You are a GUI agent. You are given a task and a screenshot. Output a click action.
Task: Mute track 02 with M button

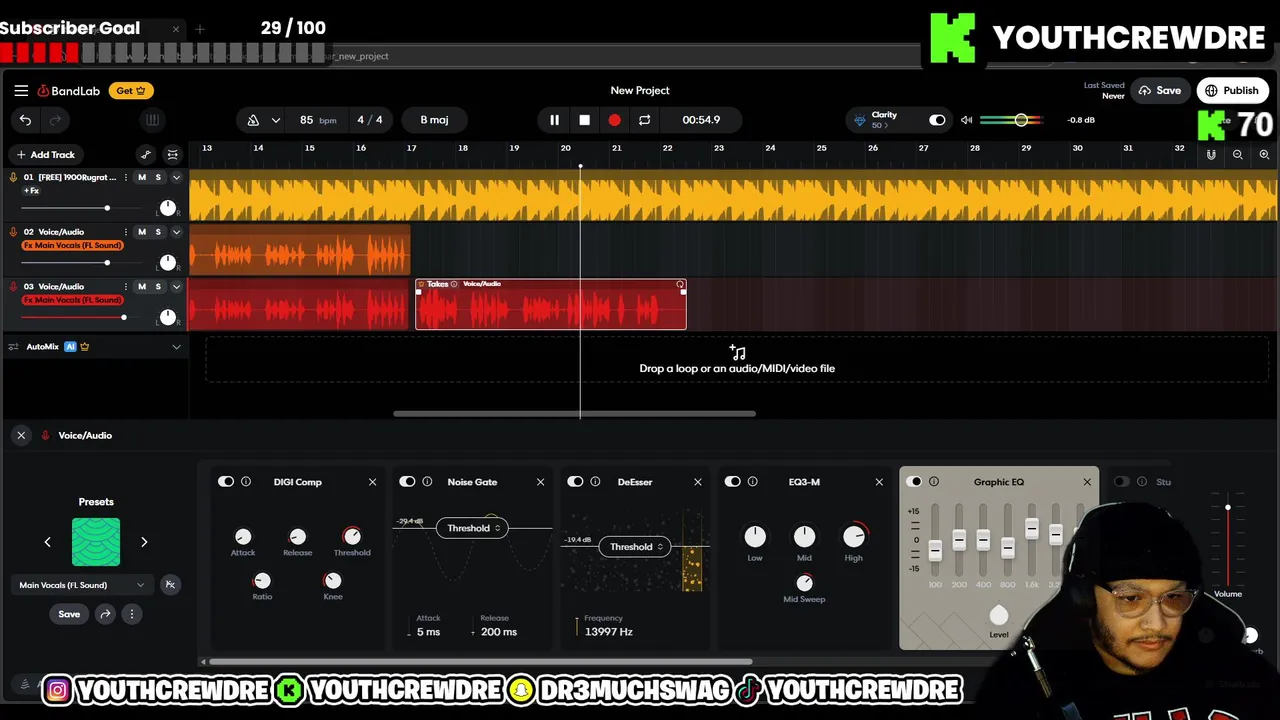click(x=142, y=232)
